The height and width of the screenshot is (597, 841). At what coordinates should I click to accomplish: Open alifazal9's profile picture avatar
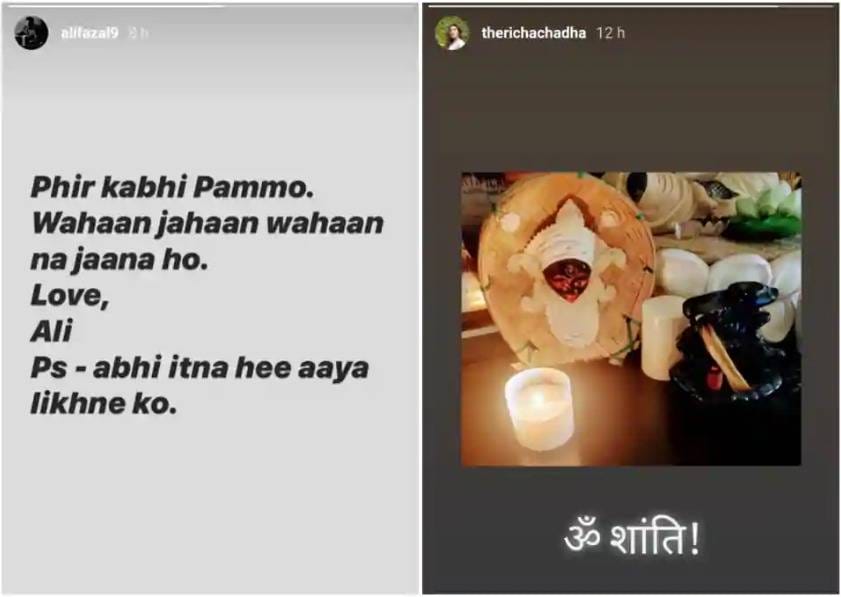(31, 33)
